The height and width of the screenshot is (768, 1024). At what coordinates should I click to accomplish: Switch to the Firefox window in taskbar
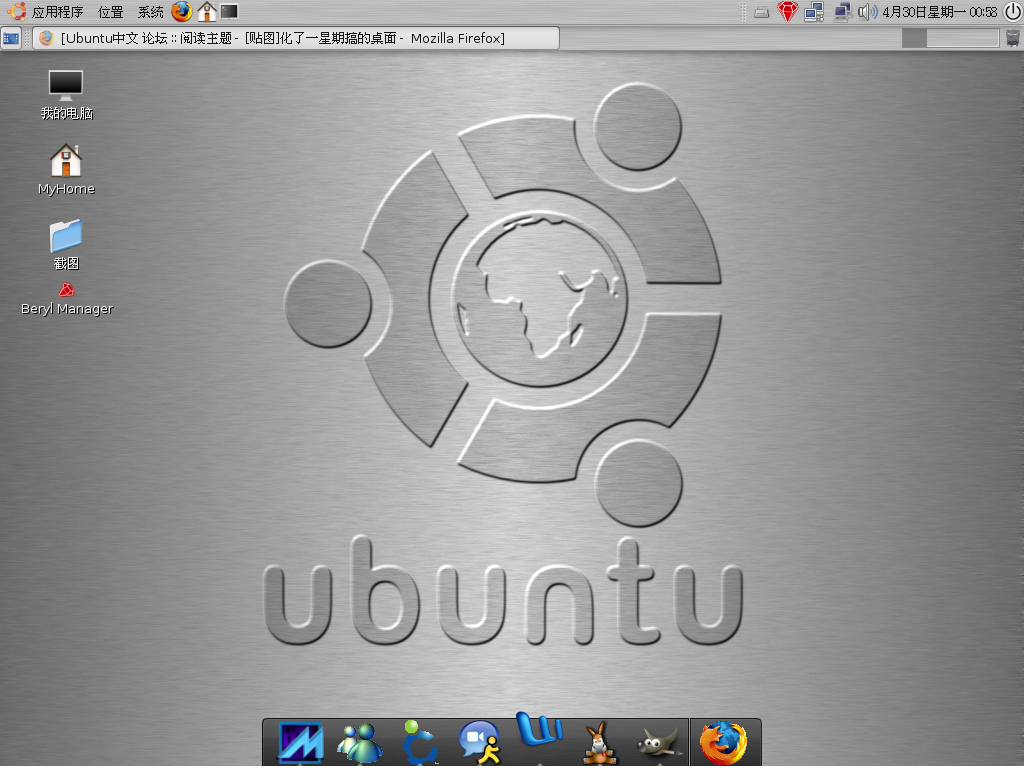tap(296, 38)
